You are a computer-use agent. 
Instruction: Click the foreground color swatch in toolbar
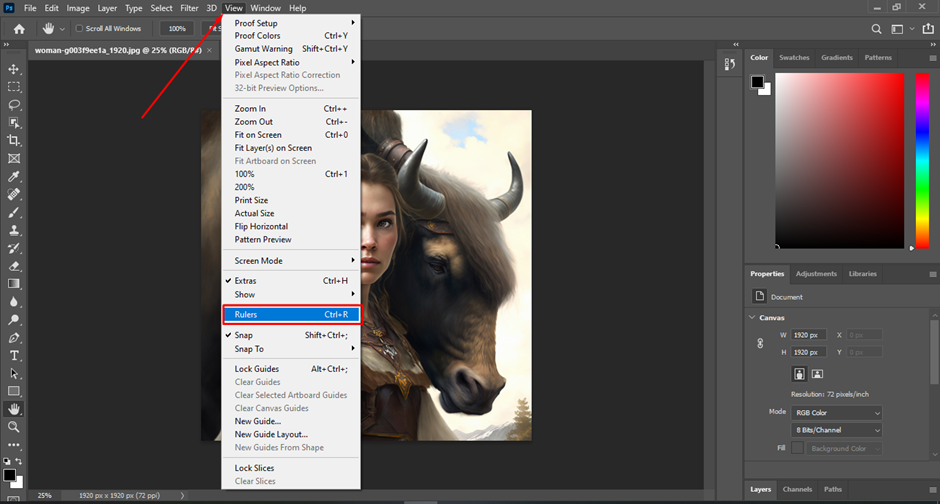click(10, 475)
